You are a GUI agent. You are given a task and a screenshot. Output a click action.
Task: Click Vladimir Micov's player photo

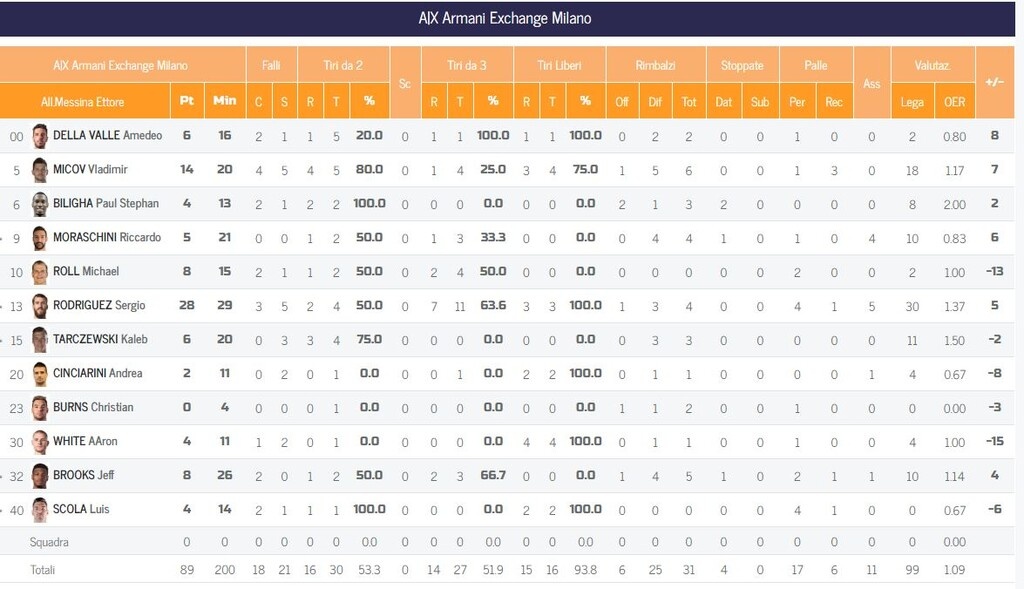(x=40, y=170)
